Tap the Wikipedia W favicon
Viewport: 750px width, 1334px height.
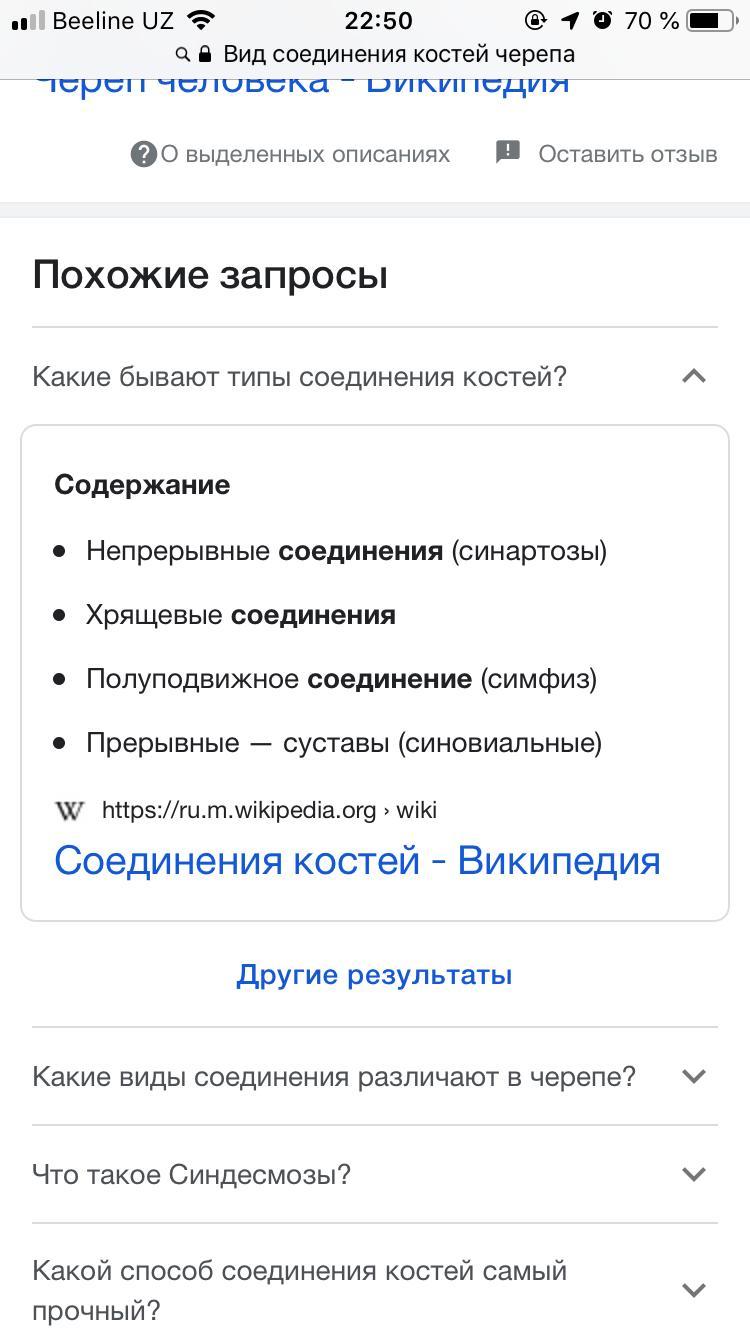click(70, 810)
